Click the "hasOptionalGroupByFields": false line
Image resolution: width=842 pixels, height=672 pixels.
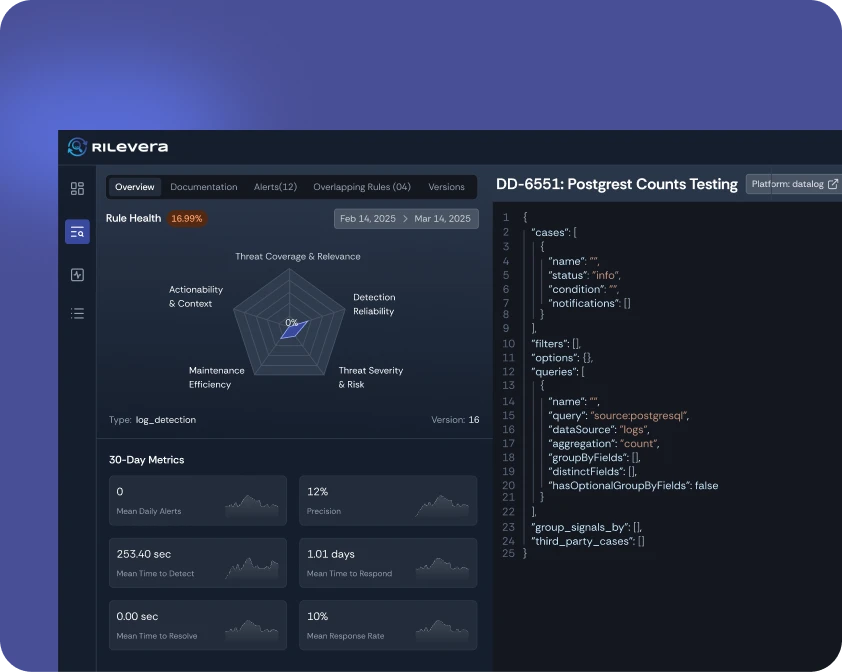(633, 486)
